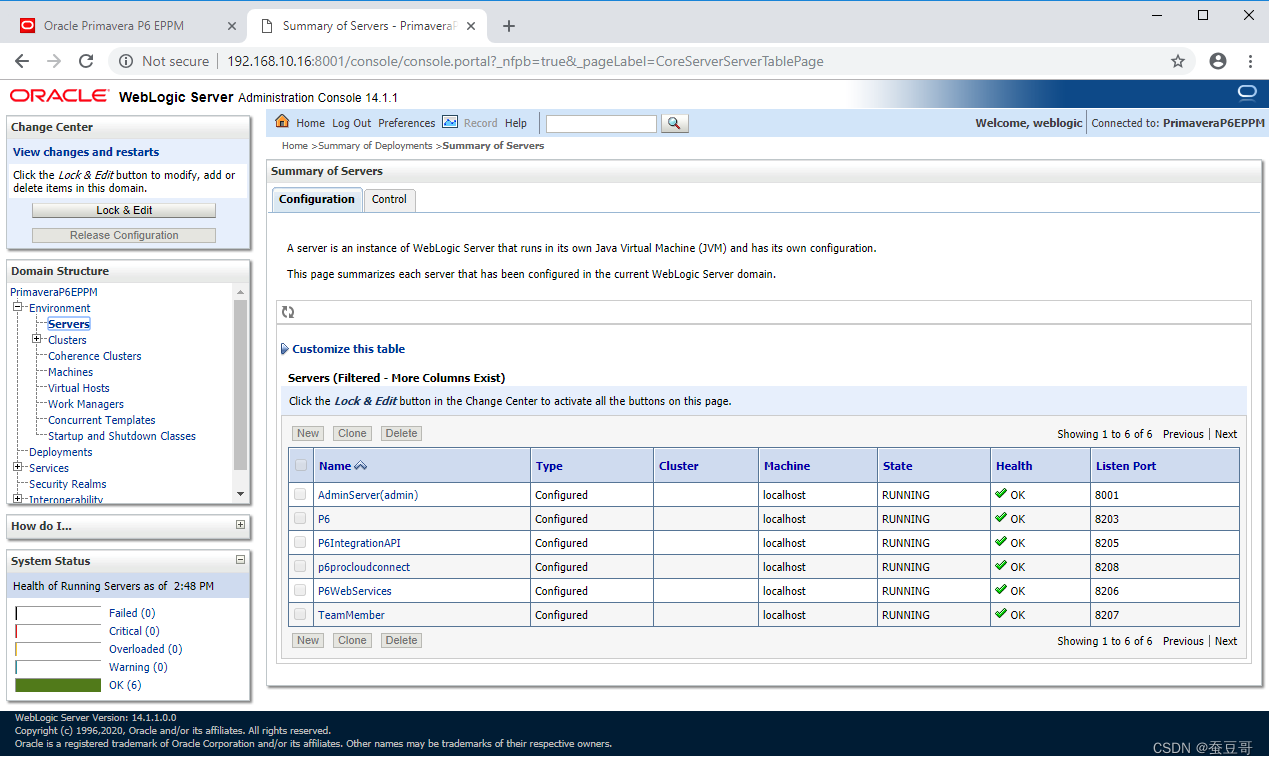
Task: Switch to the Configuration tab
Action: pos(317,199)
